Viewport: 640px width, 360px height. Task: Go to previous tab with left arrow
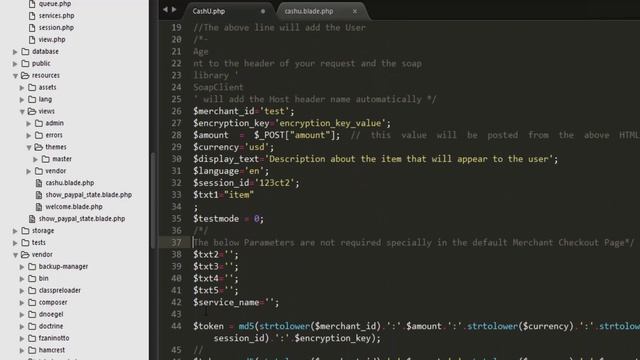coord(165,9)
